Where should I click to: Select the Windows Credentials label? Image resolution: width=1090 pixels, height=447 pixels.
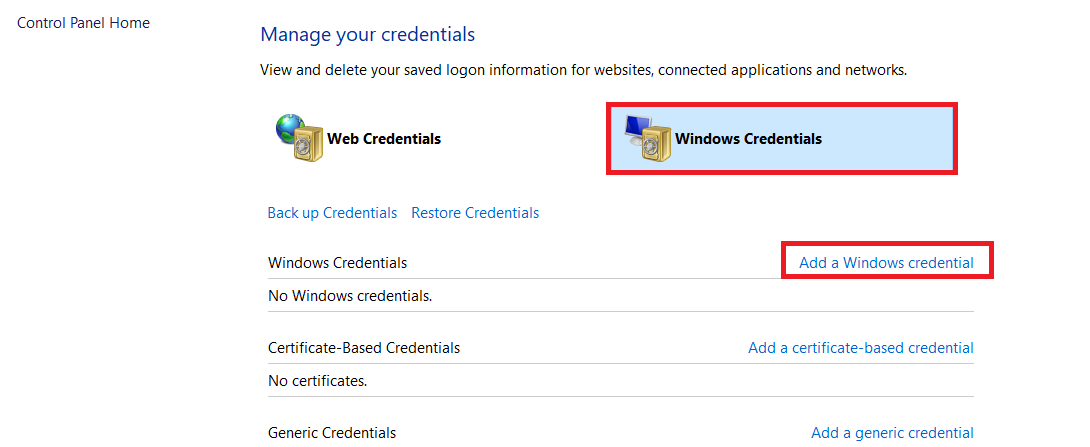[749, 139]
